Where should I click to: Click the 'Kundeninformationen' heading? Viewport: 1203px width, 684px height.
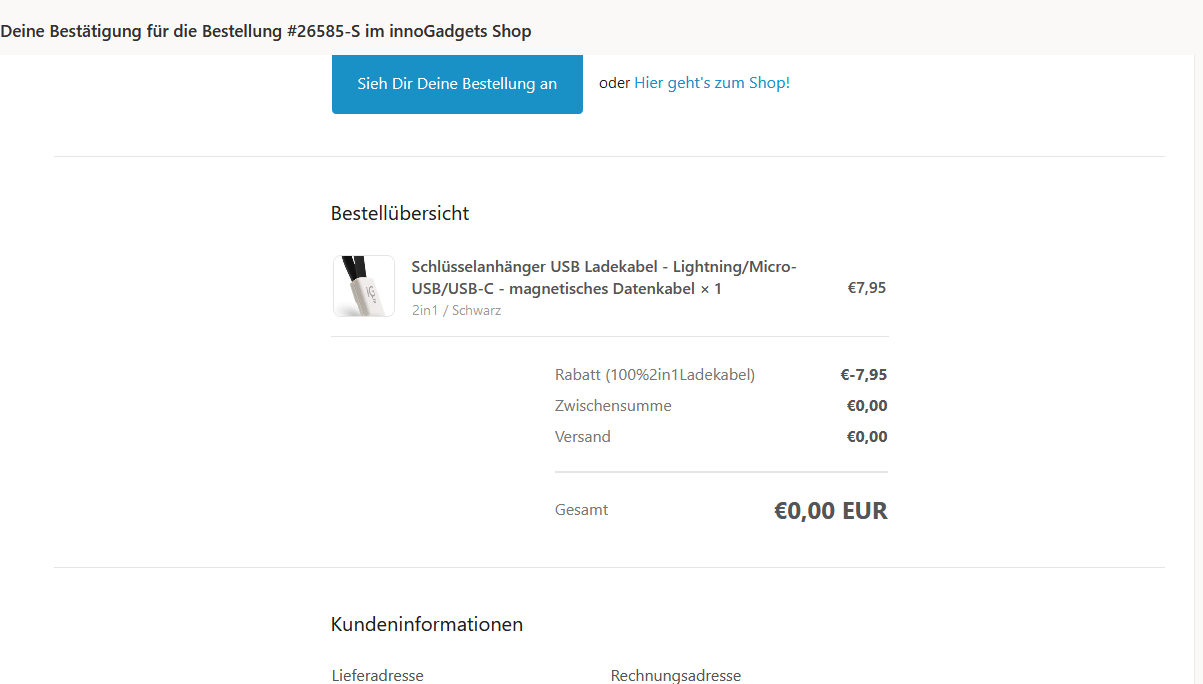427,624
